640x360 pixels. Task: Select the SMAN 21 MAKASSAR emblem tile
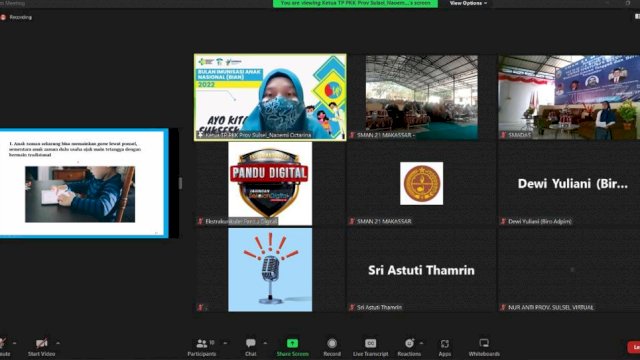pyautogui.click(x=421, y=183)
